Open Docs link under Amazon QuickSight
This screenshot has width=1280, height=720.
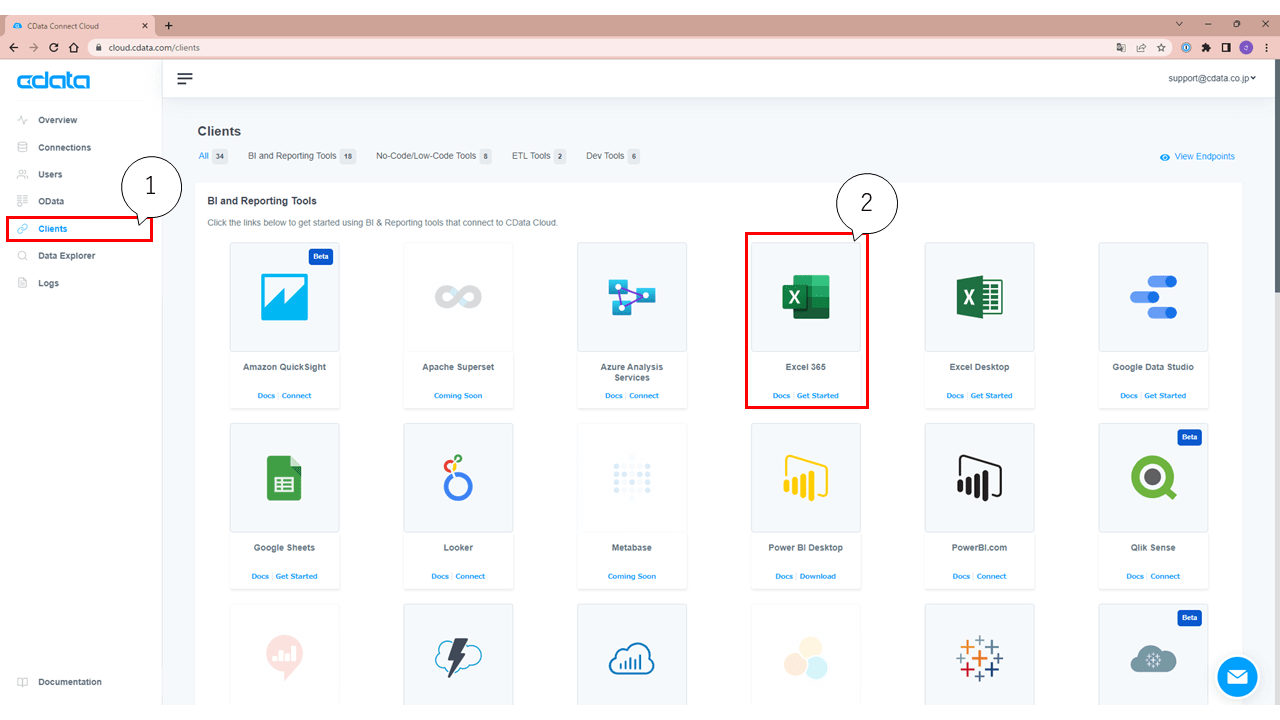266,396
